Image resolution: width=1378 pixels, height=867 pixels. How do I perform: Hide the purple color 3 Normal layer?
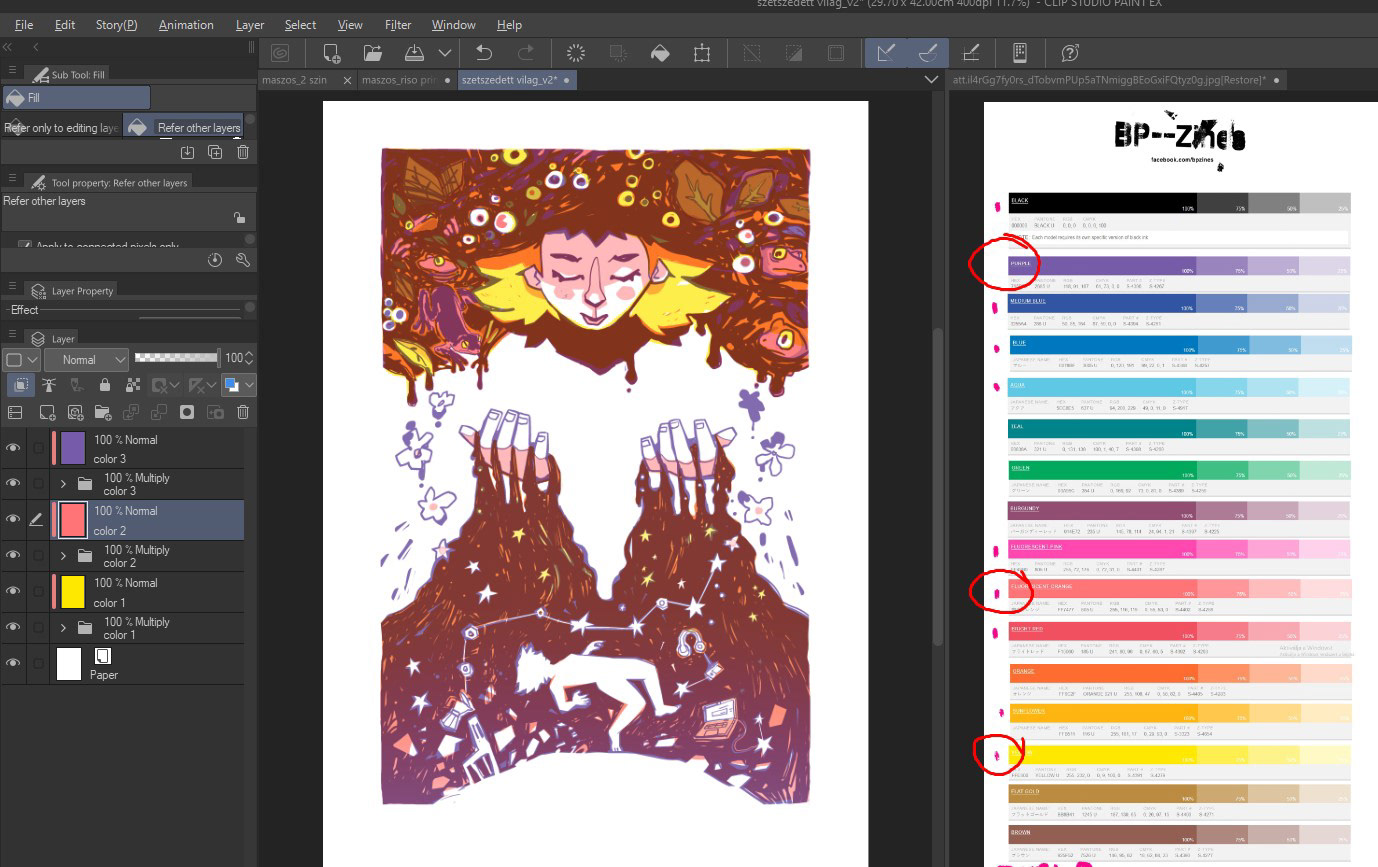pyautogui.click(x=13, y=447)
